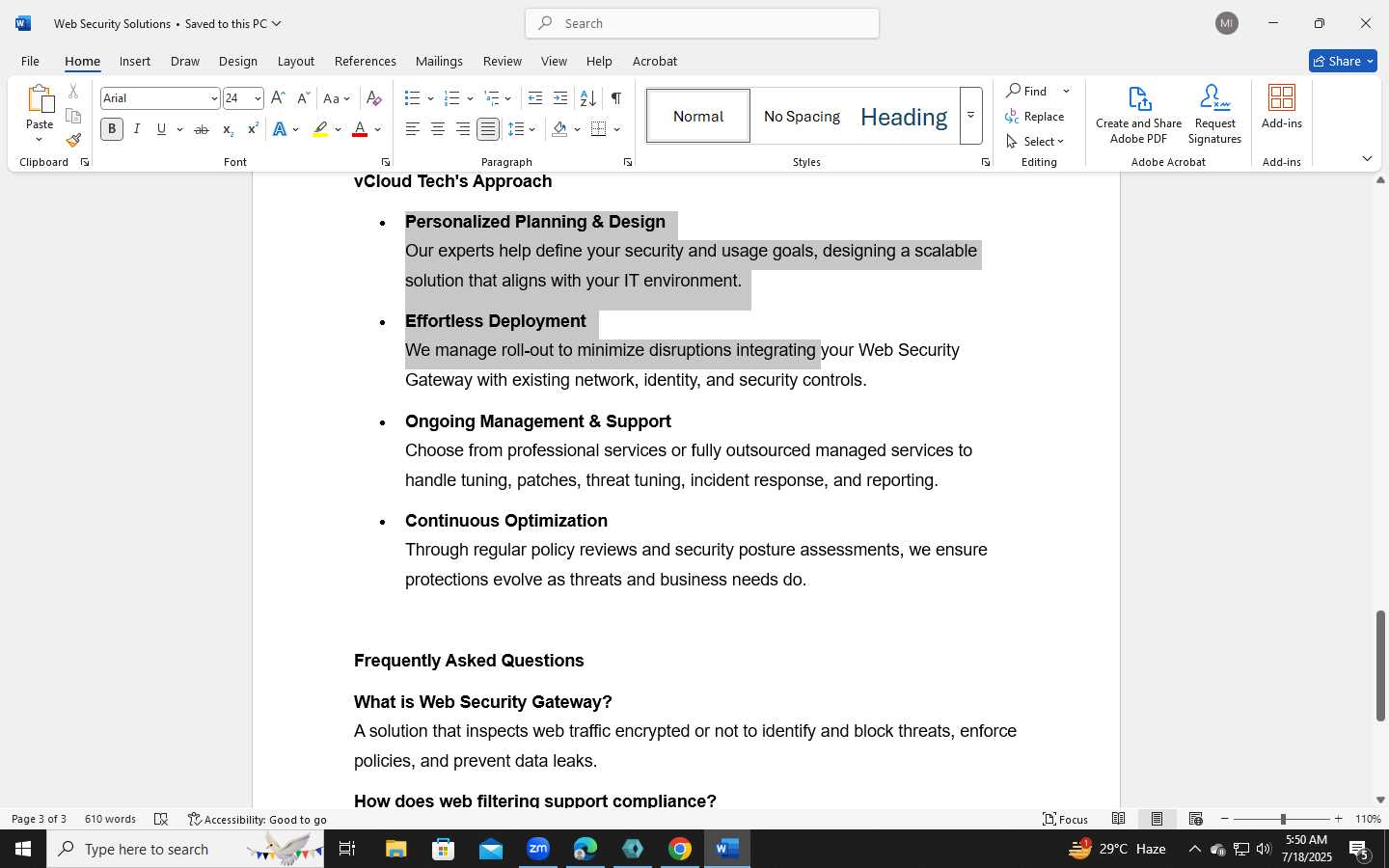Click the Replace button
Viewport: 1389px width, 868px height.
coord(1035,116)
